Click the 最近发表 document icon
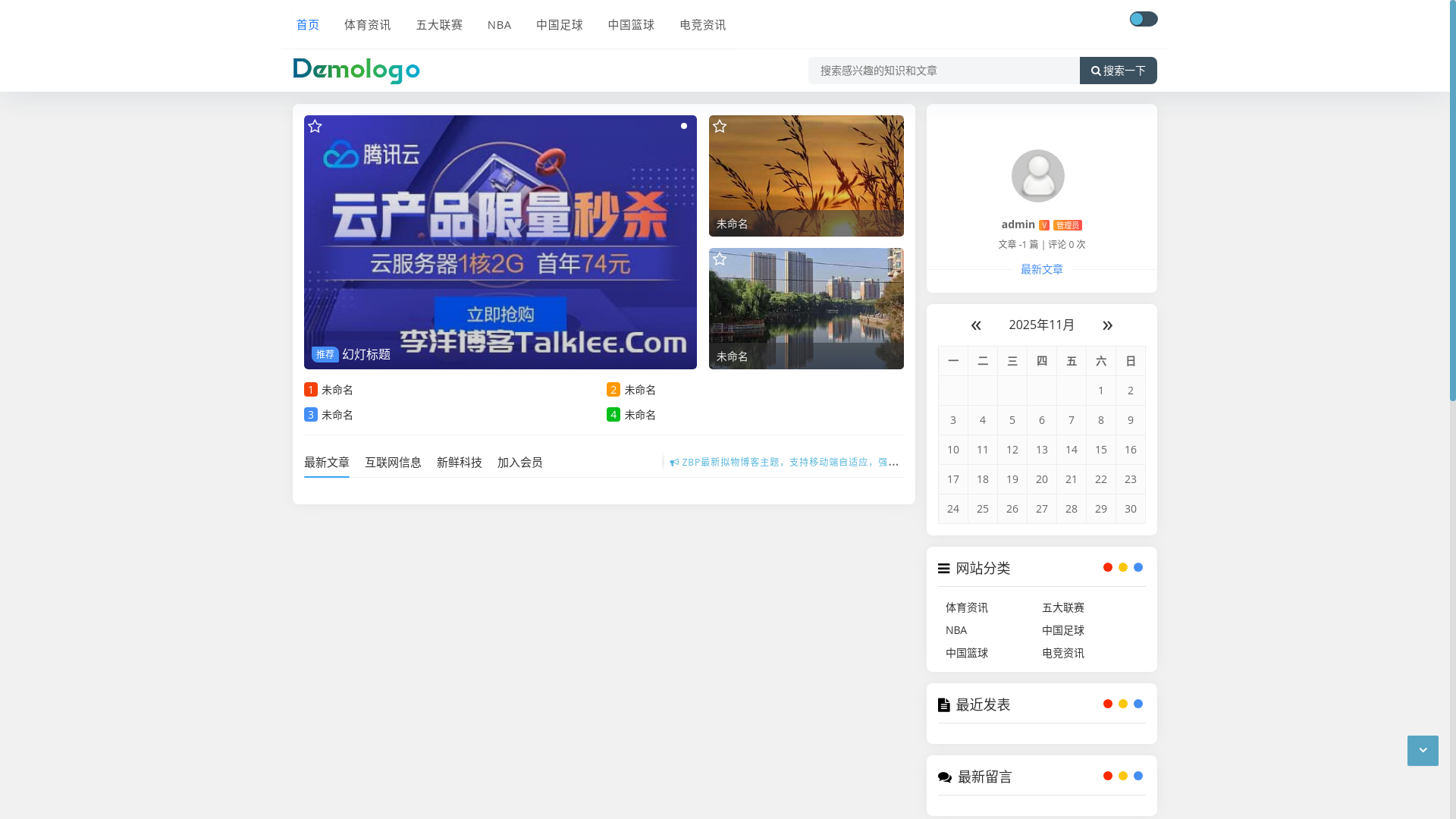The height and width of the screenshot is (819, 1456). tap(944, 704)
